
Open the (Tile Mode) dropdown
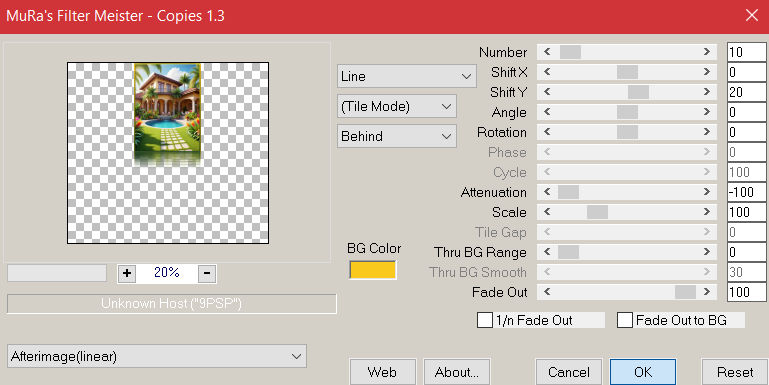tap(397, 106)
